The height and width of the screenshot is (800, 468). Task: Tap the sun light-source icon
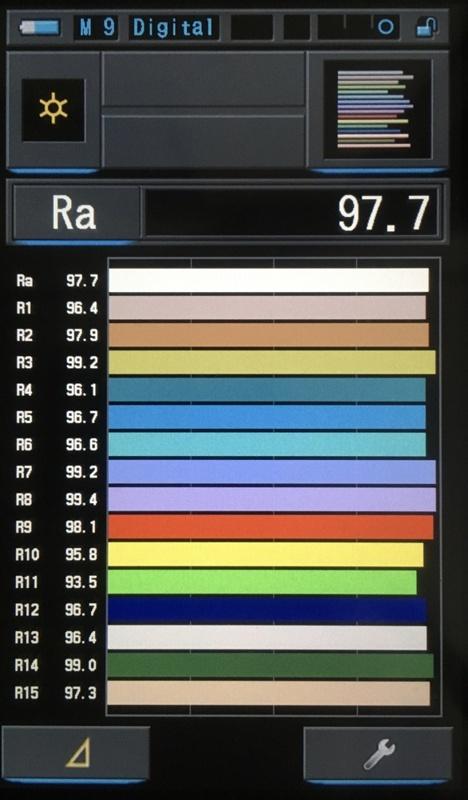tap(53, 110)
